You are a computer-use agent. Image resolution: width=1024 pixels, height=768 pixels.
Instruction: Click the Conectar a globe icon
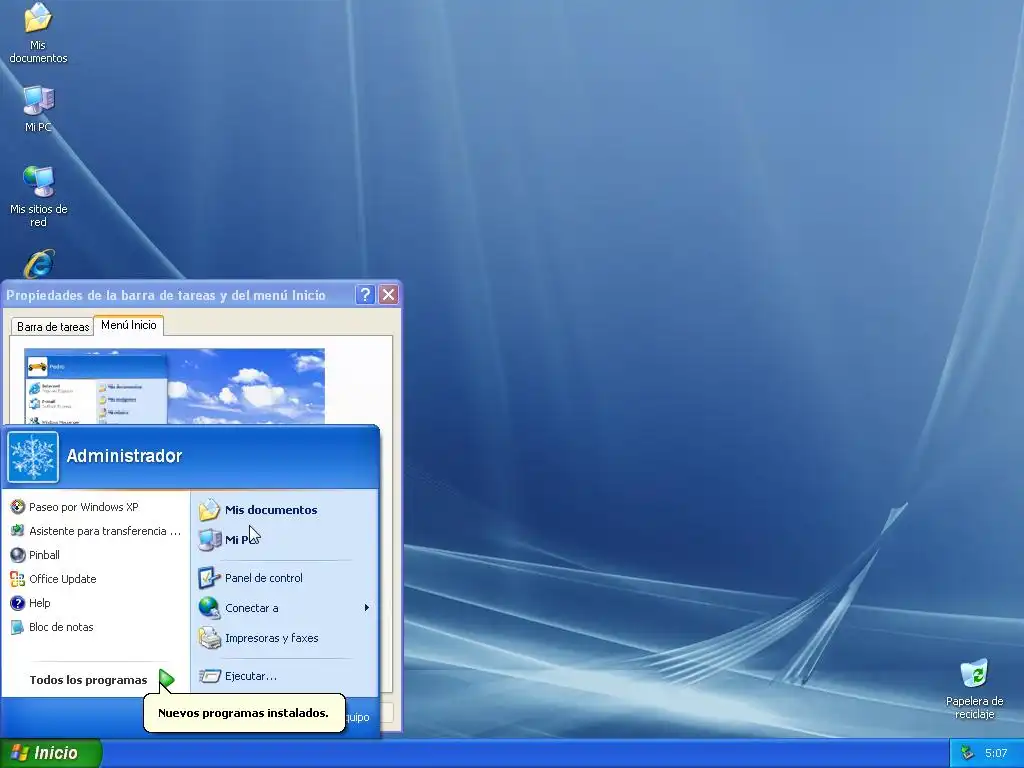pyautogui.click(x=209, y=608)
